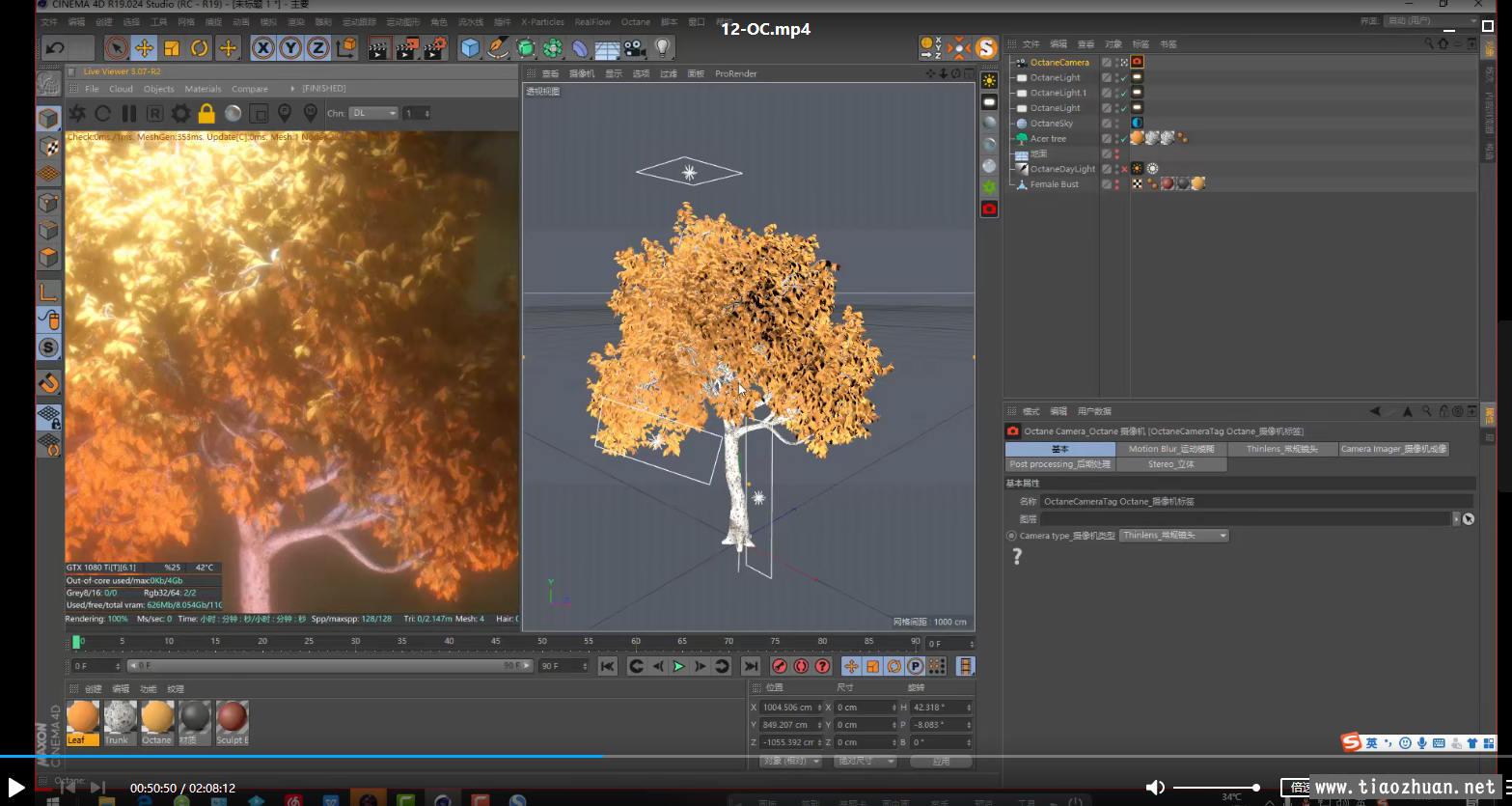Switch to Thinlens tab
1512x806 pixels.
pos(1282,449)
